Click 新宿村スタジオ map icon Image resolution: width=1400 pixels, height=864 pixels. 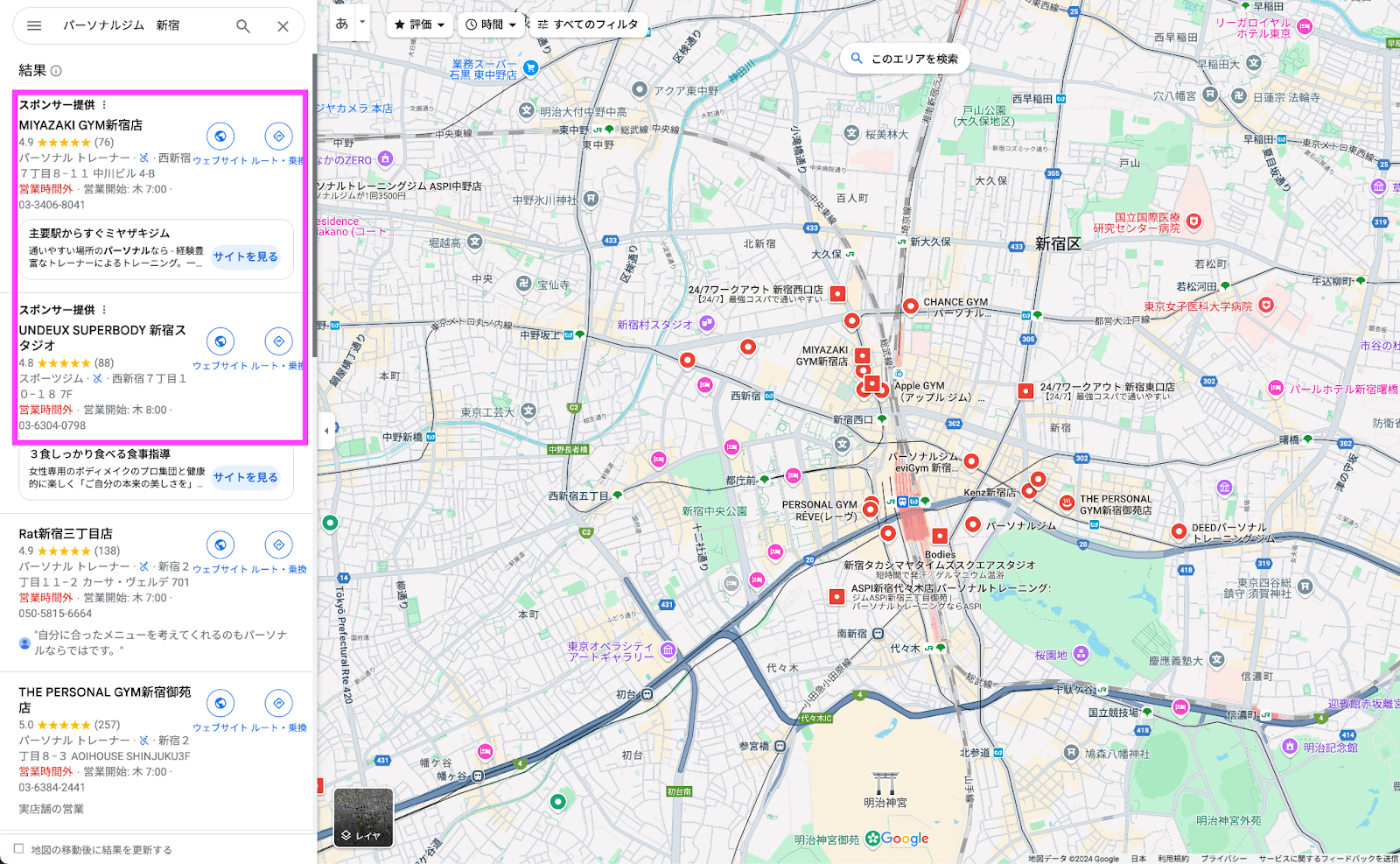[707, 324]
